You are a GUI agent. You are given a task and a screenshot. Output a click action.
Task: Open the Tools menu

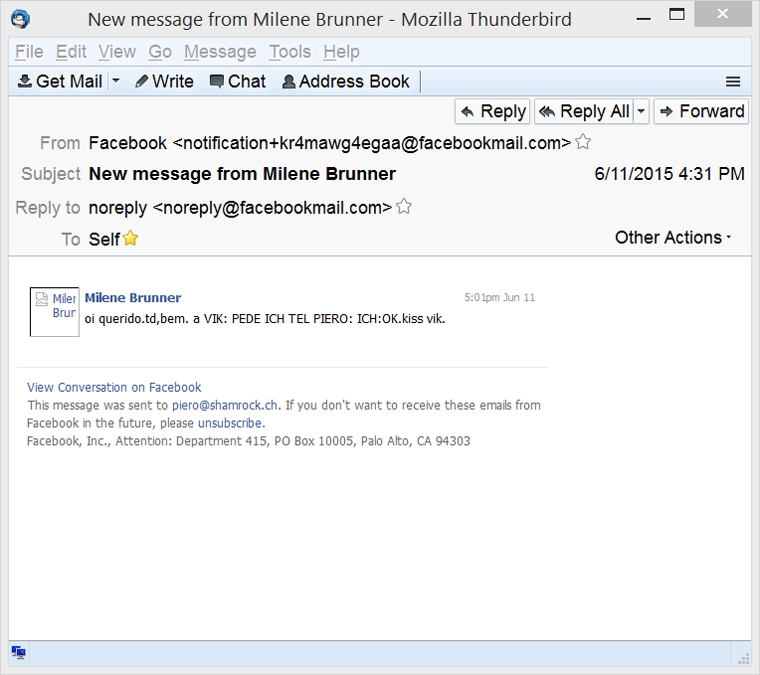tap(290, 52)
